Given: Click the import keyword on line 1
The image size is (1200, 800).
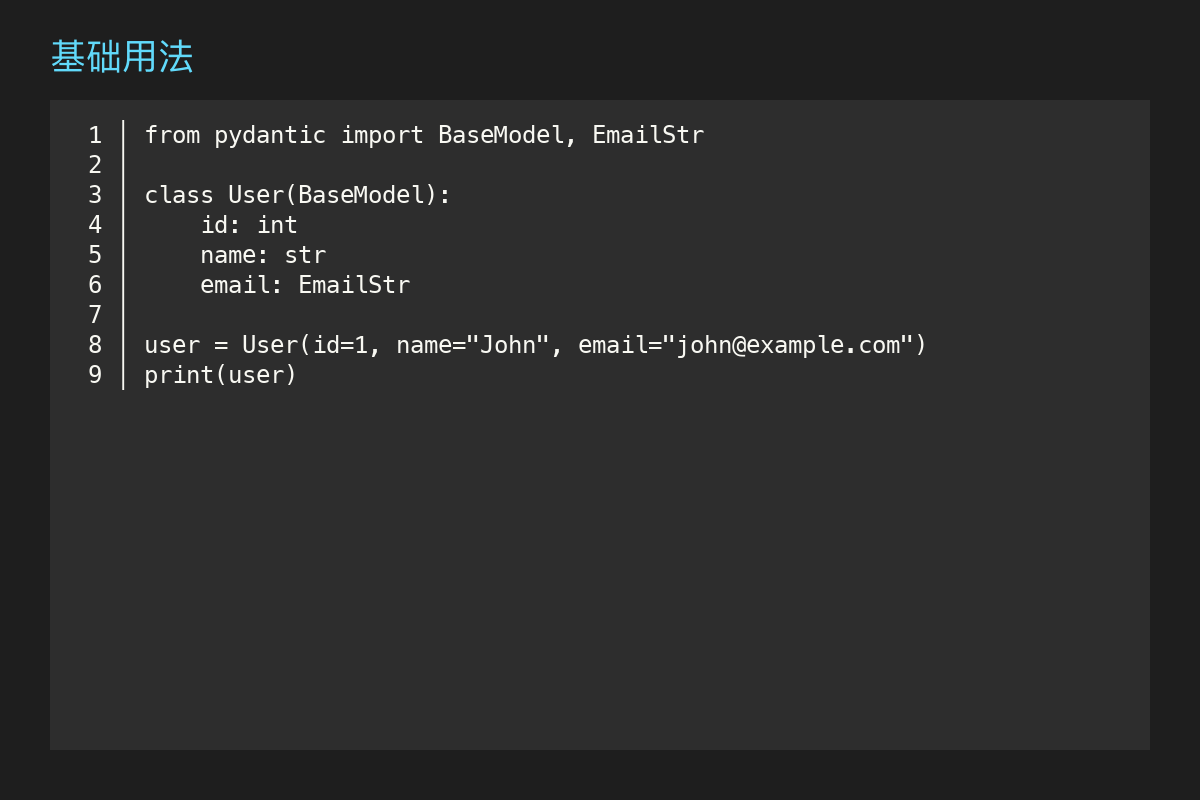Looking at the screenshot, I should click(382, 135).
